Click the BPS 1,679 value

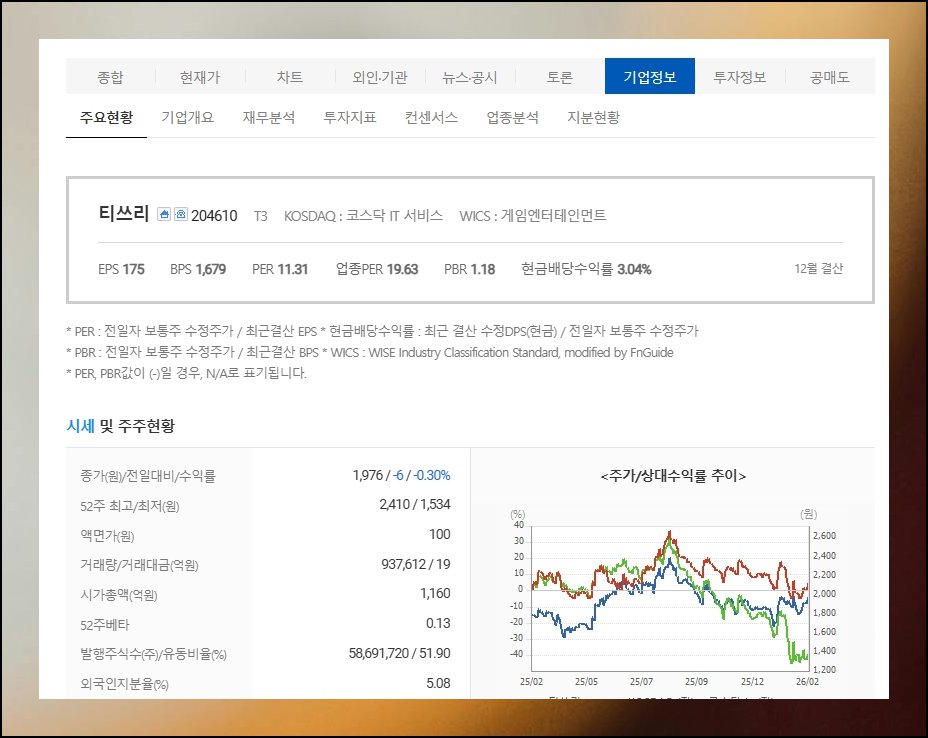click(198, 269)
